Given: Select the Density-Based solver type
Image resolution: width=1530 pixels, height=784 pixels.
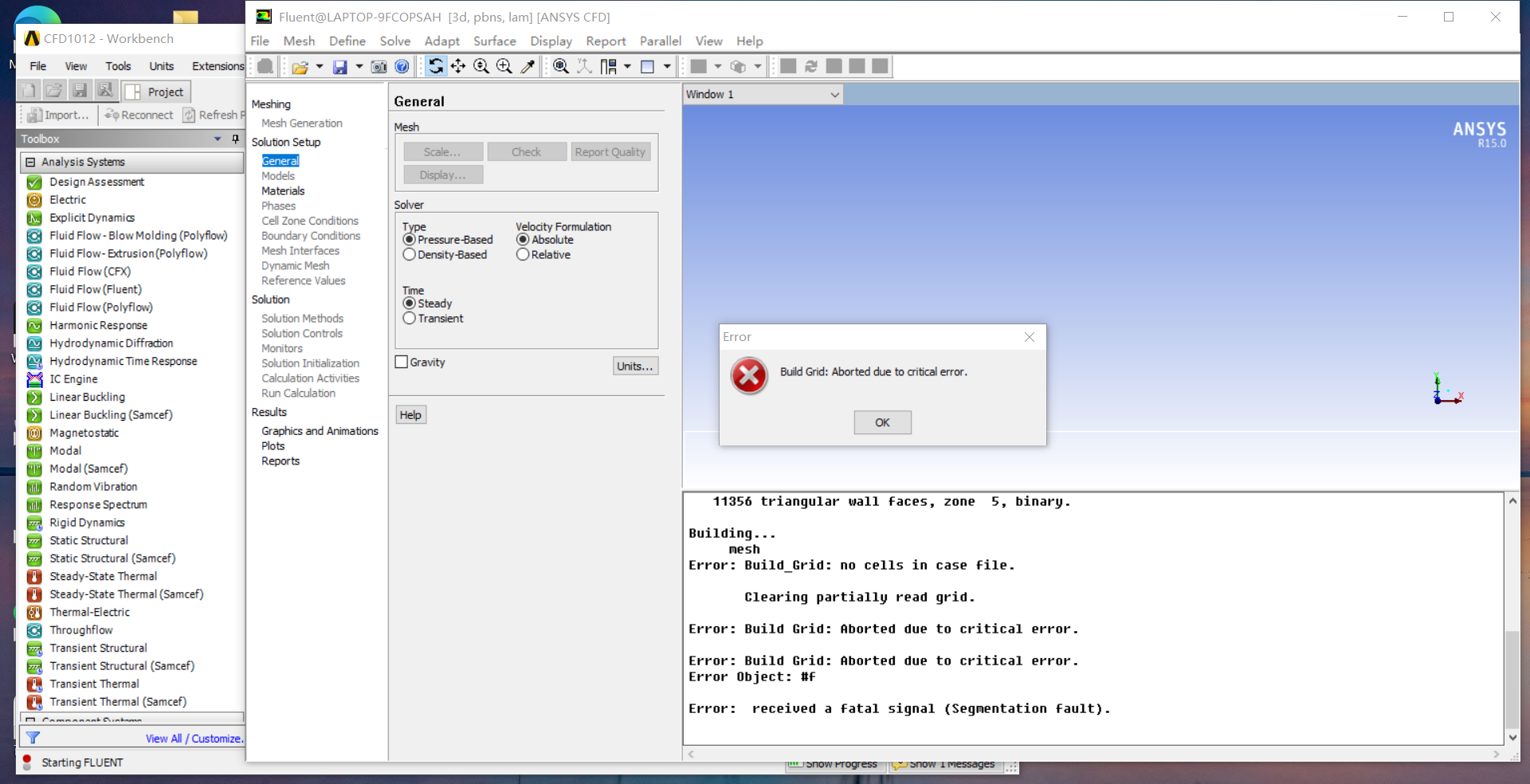Looking at the screenshot, I should (410, 255).
